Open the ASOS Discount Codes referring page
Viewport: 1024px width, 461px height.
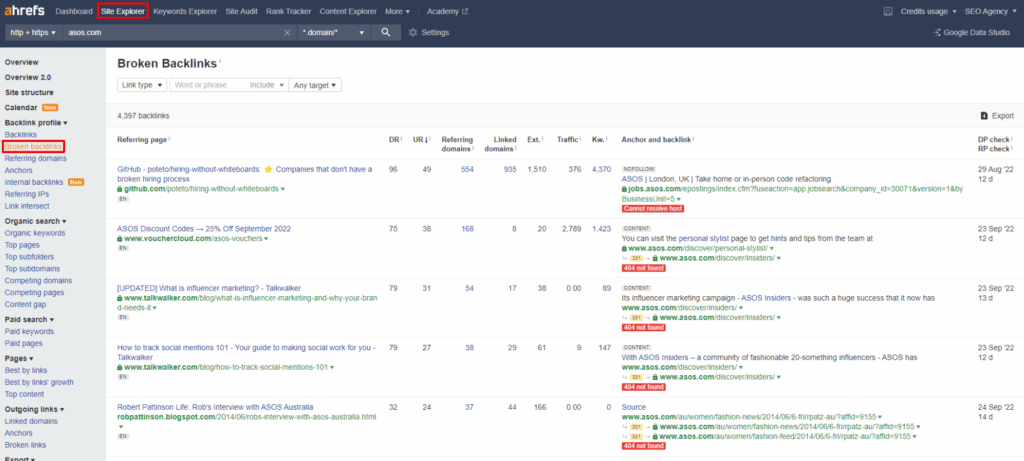point(204,229)
